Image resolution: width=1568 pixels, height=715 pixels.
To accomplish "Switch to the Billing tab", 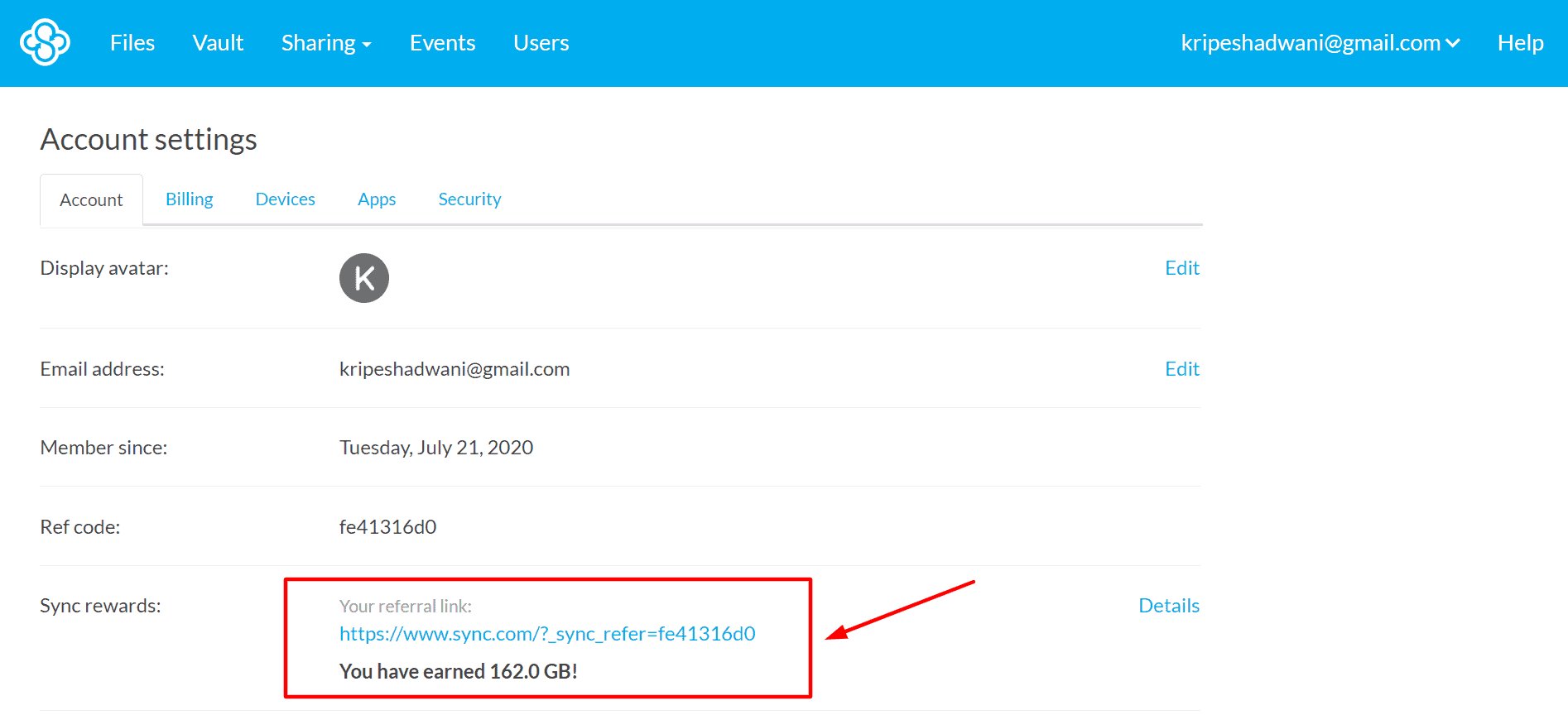I will 190,199.
